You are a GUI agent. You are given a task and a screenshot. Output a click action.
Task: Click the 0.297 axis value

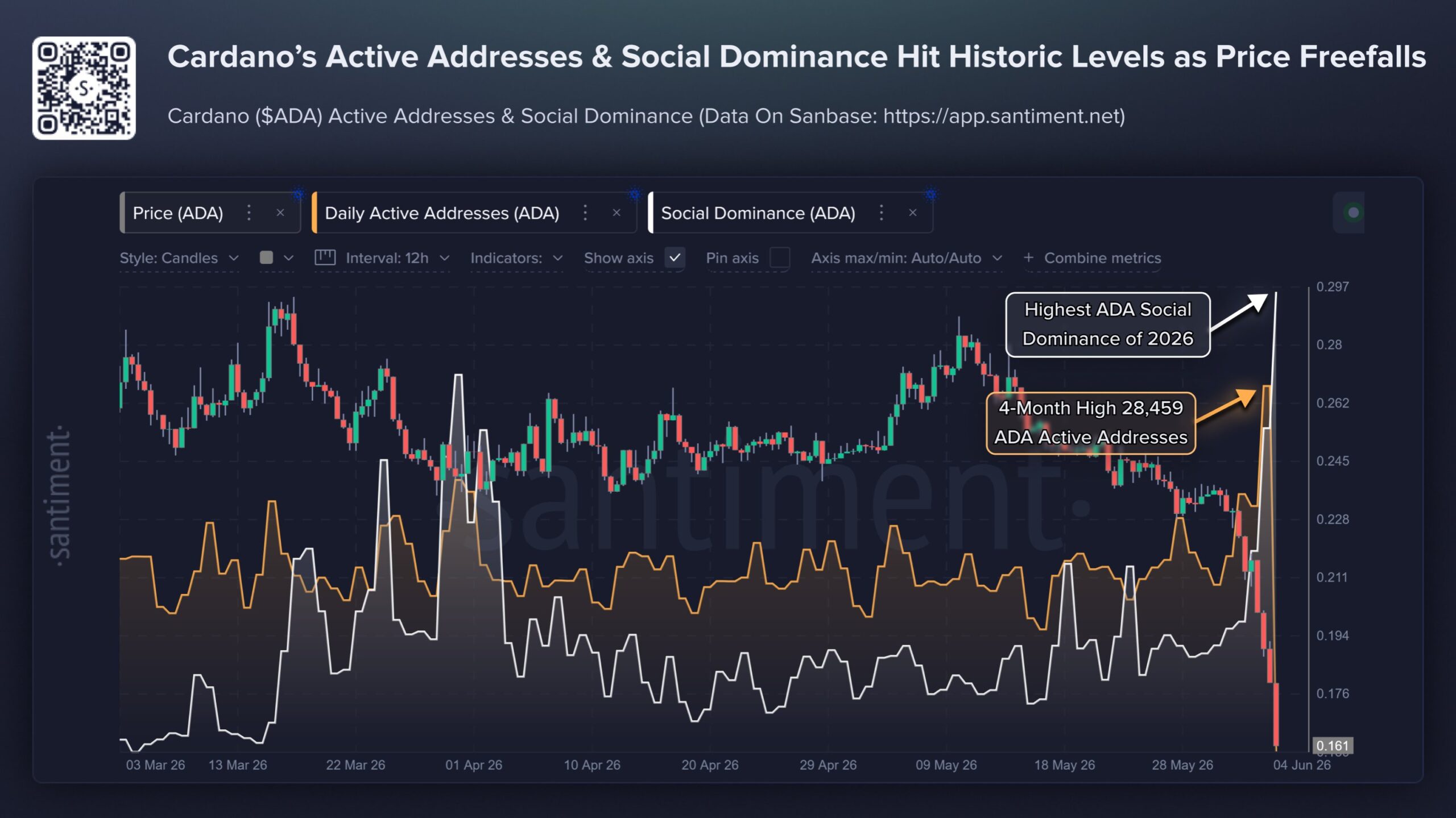click(x=1333, y=286)
